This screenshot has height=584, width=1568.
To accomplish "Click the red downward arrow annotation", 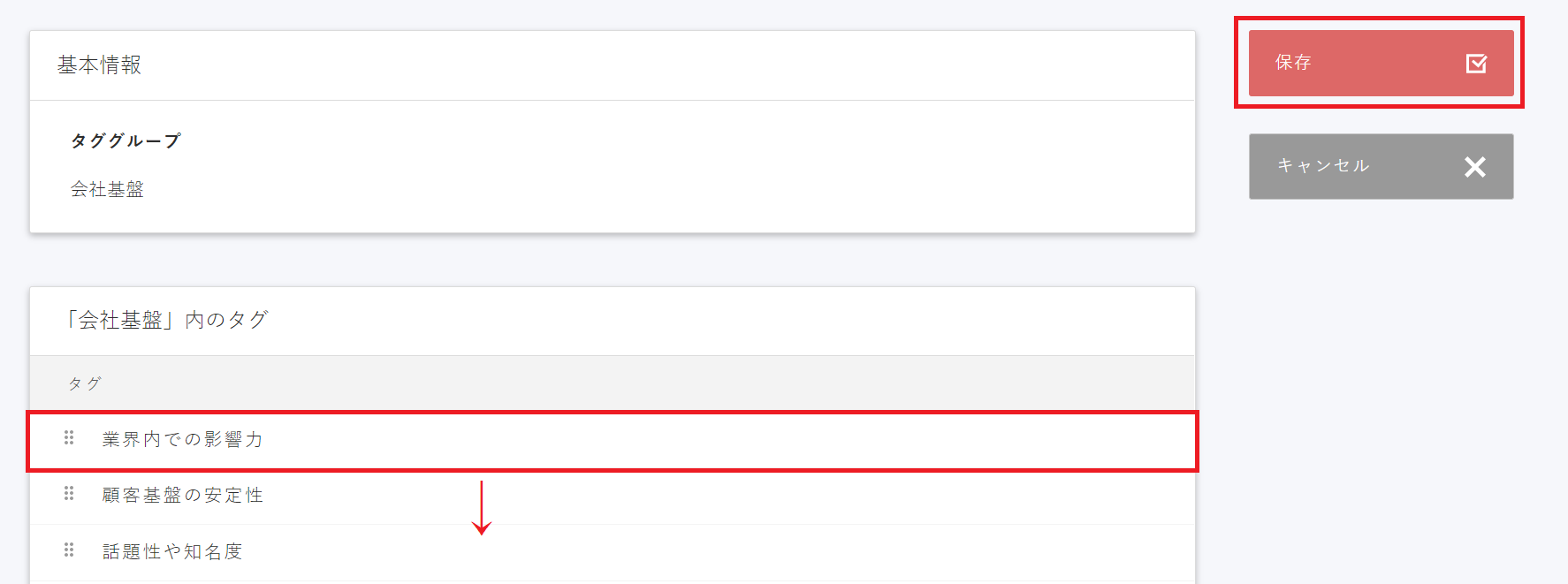I will click(482, 508).
